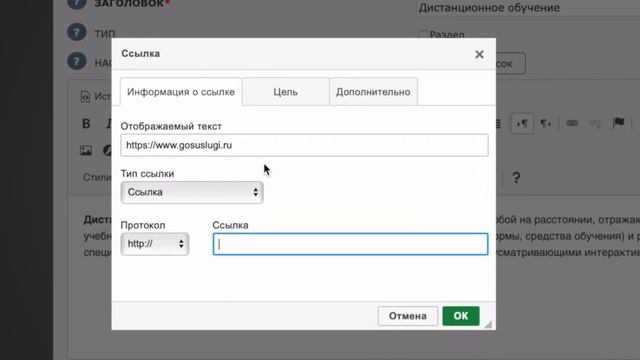Toggle the Раздел checkbox in the background form
This screenshot has width=640, height=360.
423,34
